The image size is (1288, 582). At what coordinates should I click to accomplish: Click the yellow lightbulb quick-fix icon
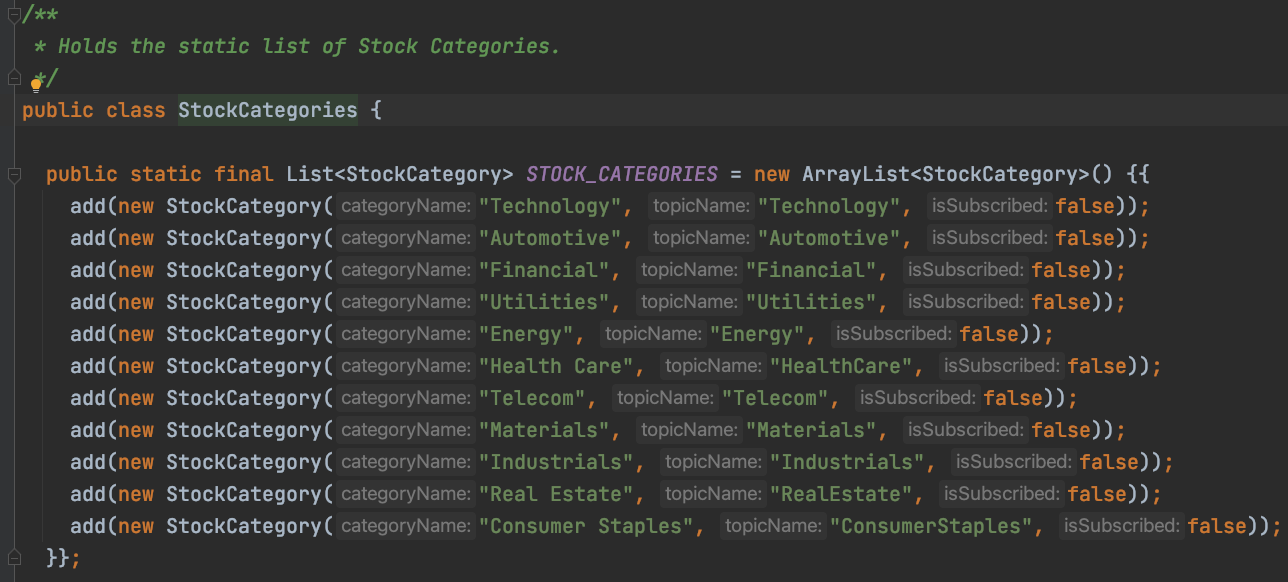(37, 84)
